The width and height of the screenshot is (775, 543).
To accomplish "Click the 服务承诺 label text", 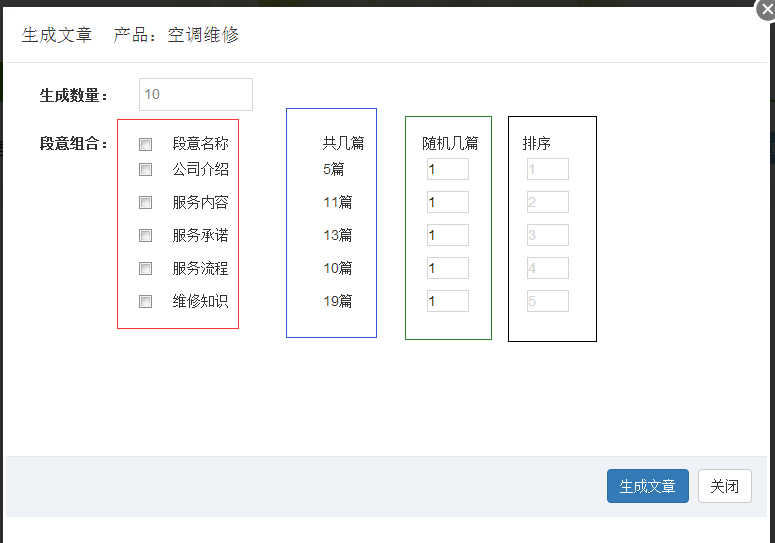I will (200, 235).
